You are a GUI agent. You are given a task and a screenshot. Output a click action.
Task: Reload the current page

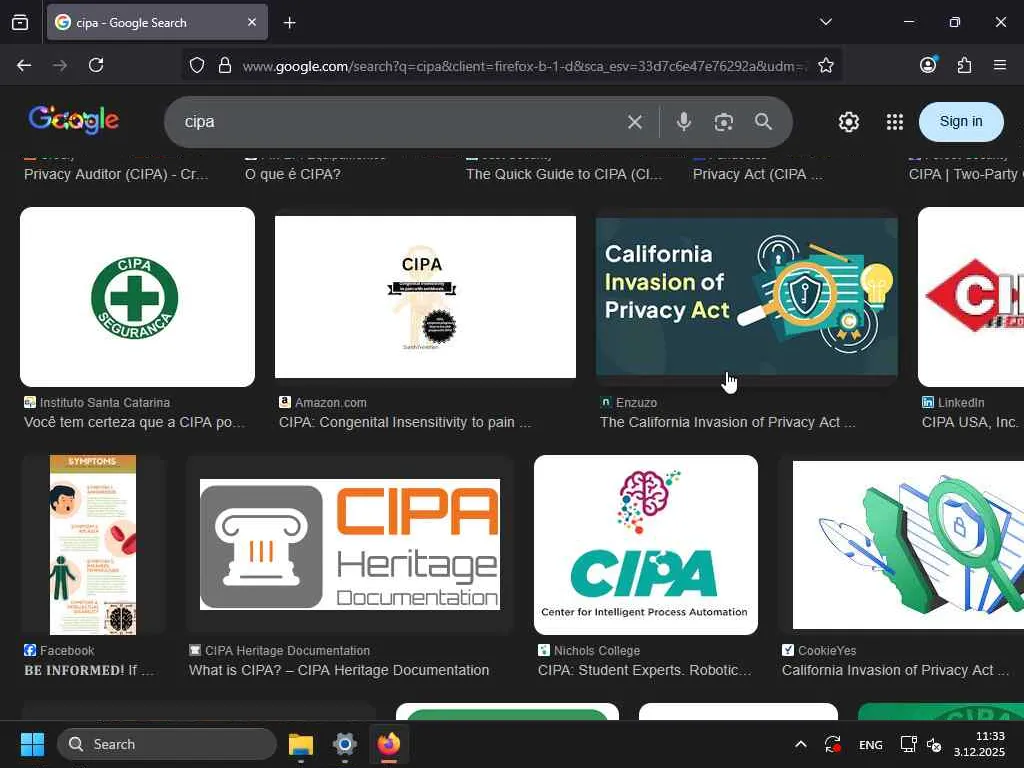coord(96,65)
